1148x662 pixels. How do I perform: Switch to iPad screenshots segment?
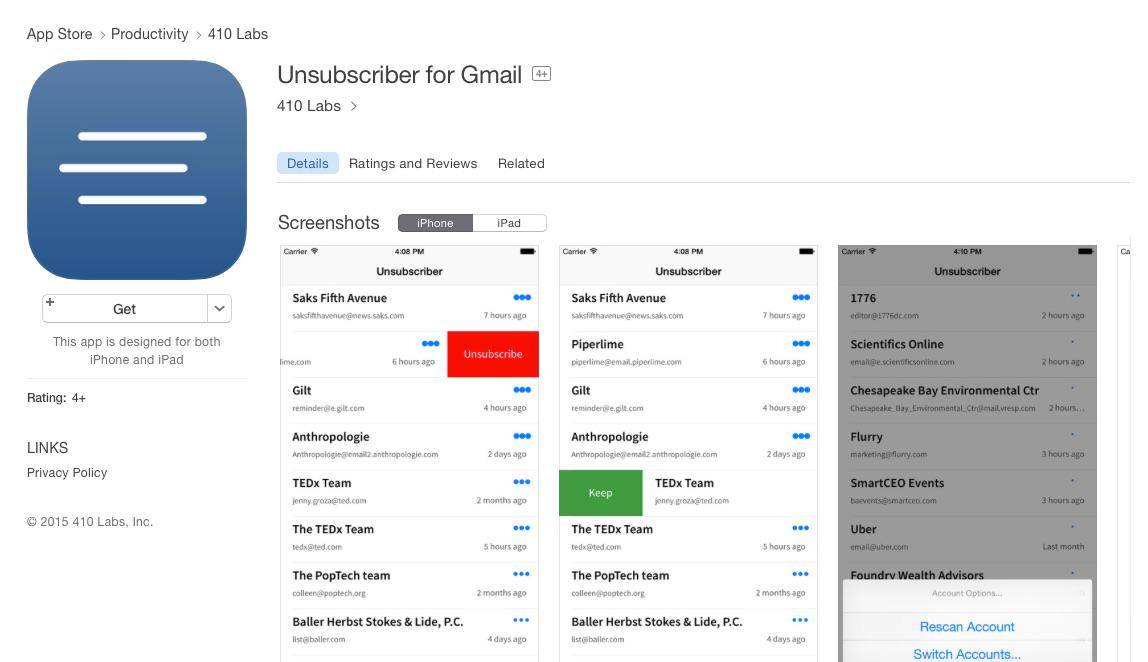pos(509,223)
